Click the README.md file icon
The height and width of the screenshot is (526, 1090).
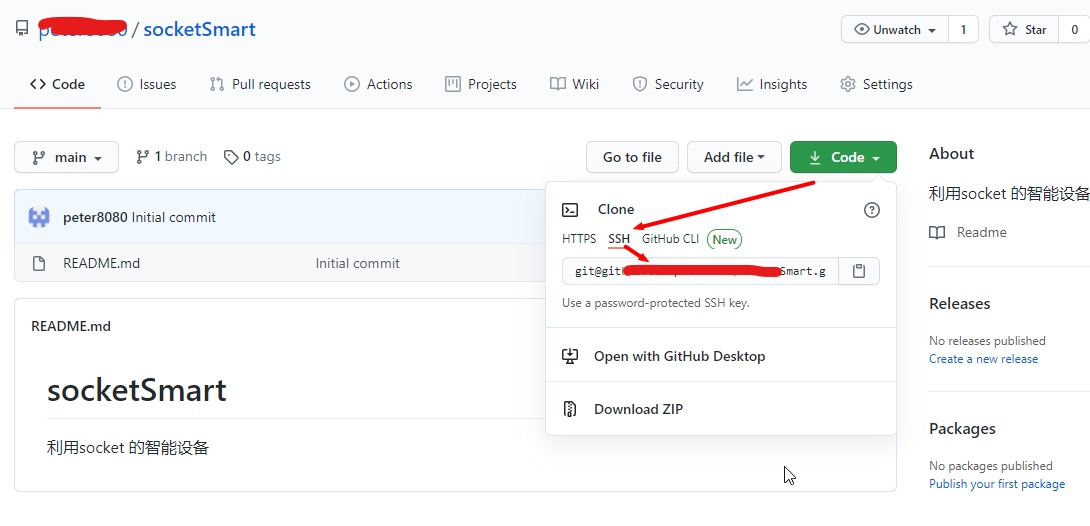click(x=39, y=263)
